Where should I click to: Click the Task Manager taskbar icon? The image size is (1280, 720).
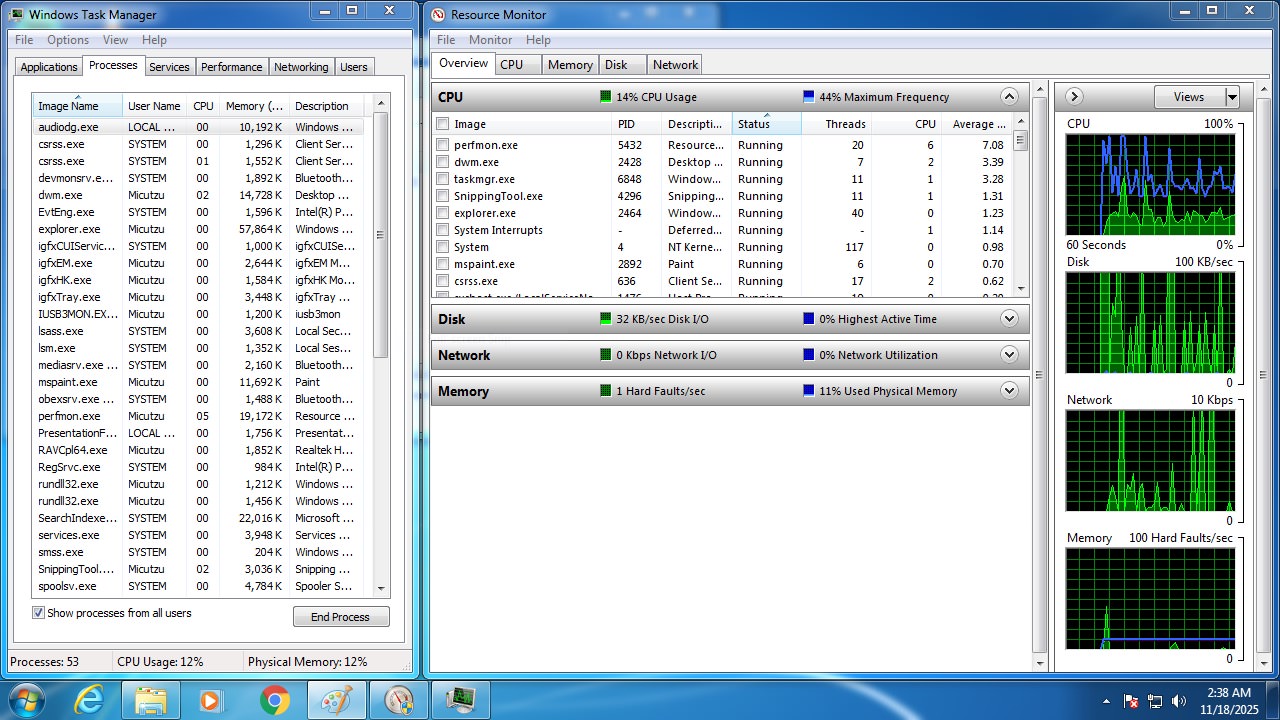[460, 699]
